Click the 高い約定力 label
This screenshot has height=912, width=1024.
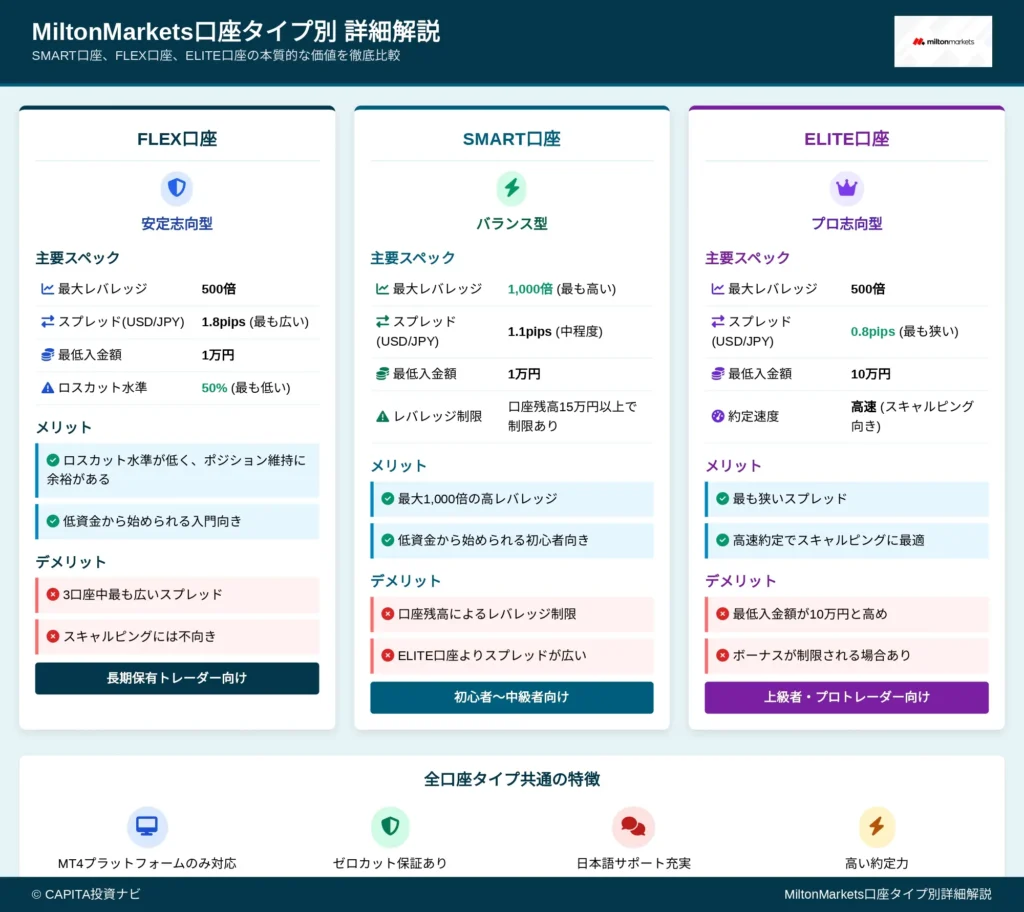point(876,863)
